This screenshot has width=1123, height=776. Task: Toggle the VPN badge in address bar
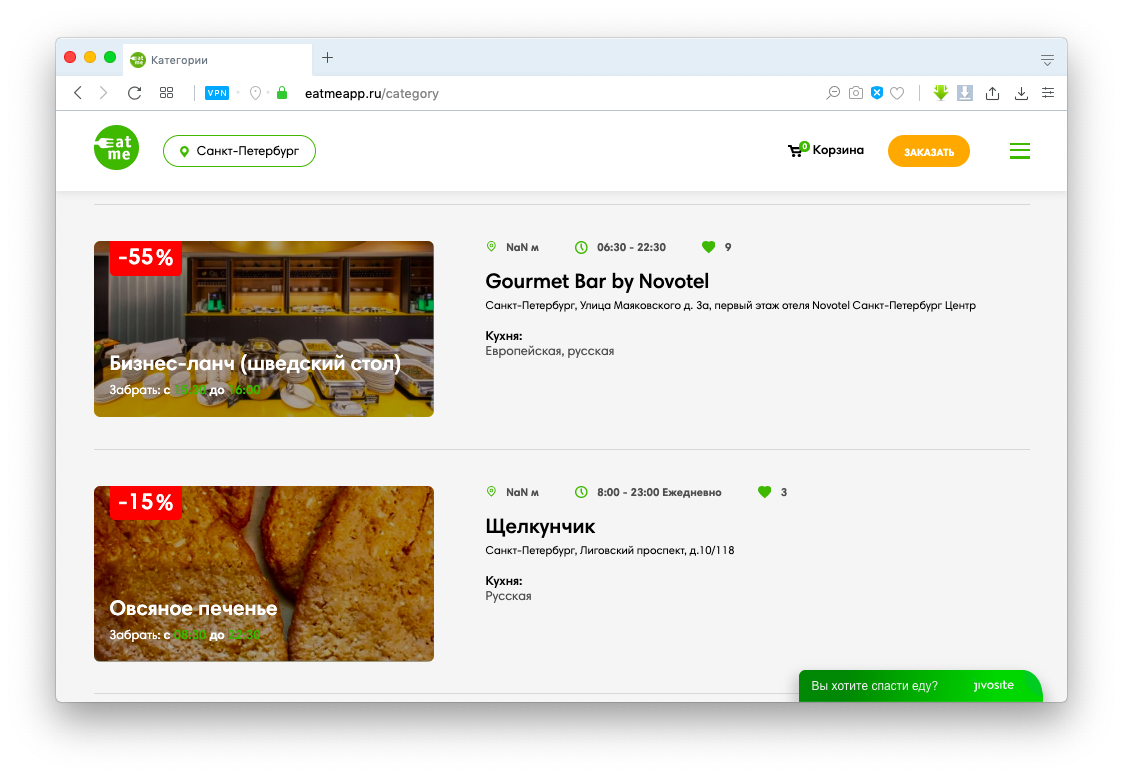[217, 93]
